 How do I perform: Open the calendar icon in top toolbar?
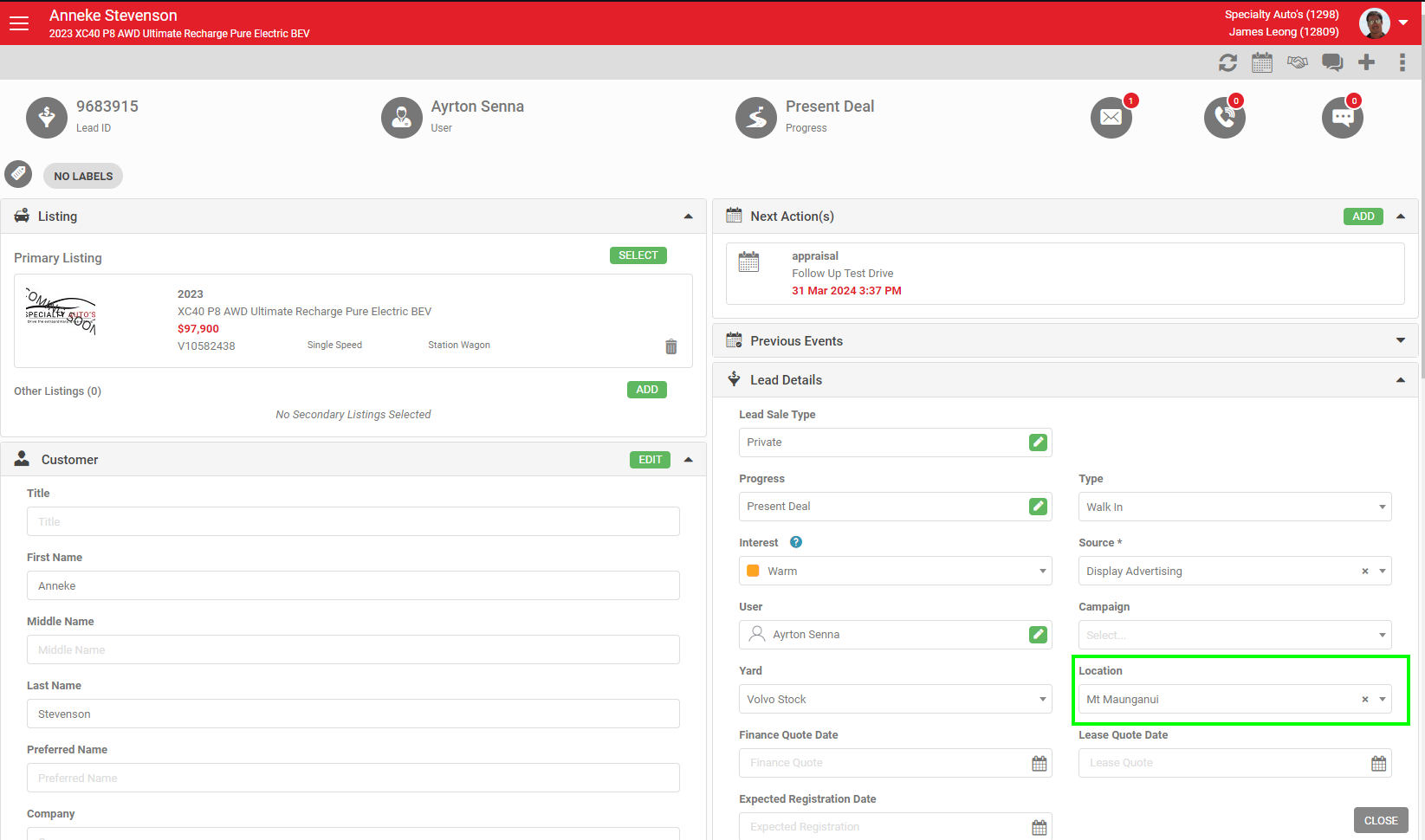point(1262,62)
